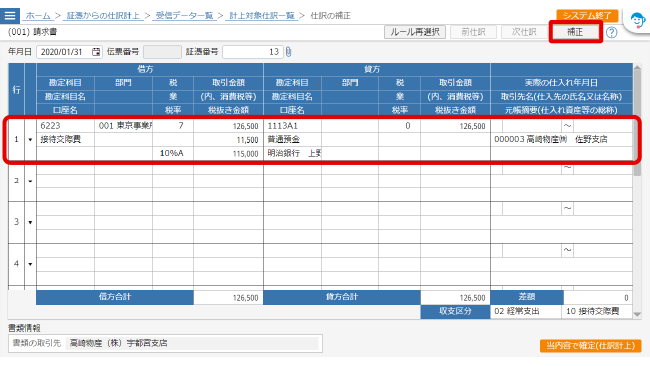The image size is (650, 366).
Task: Click the ルール再選択 button
Action: pos(415,32)
